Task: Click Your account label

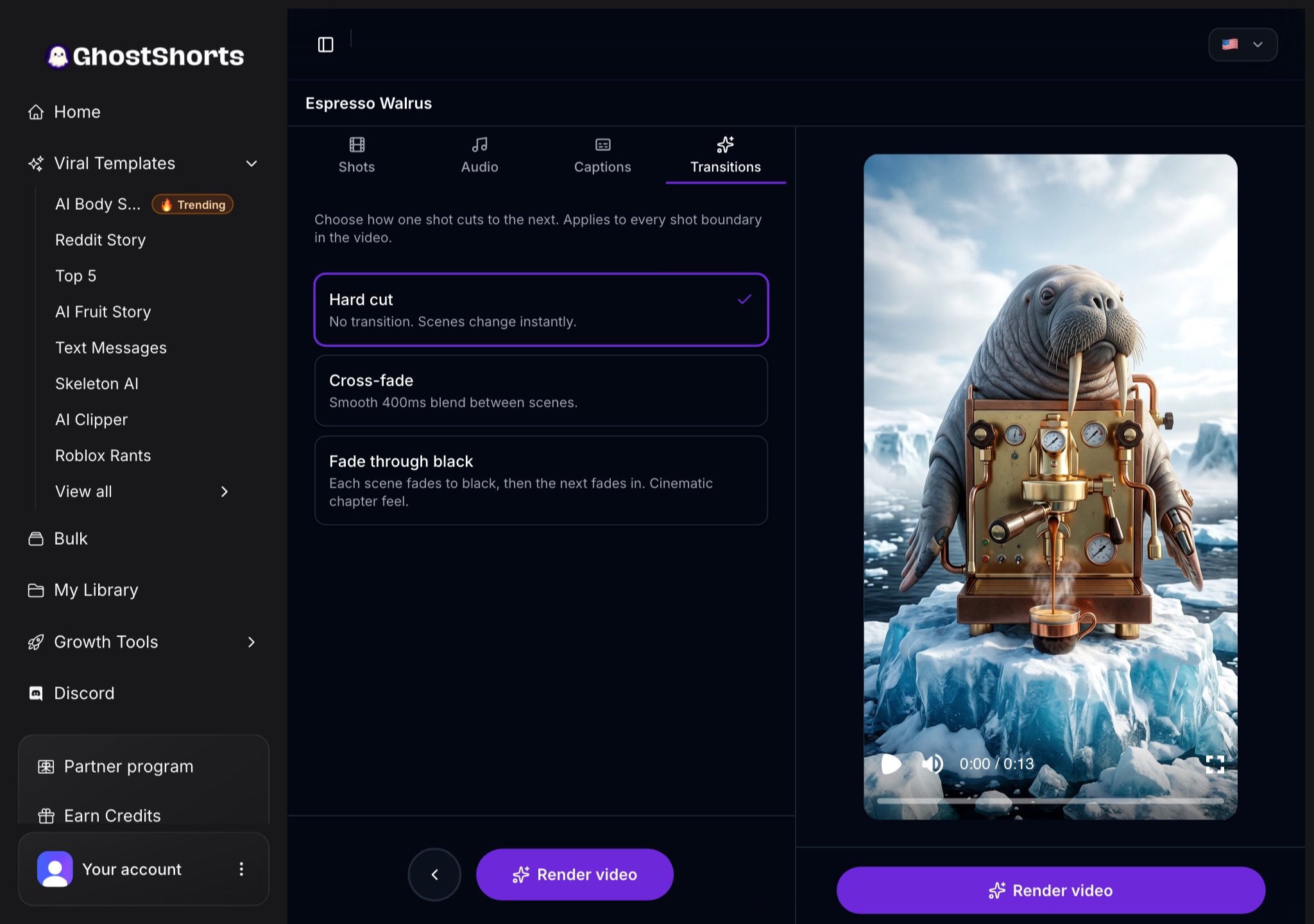Action: pyautogui.click(x=132, y=869)
